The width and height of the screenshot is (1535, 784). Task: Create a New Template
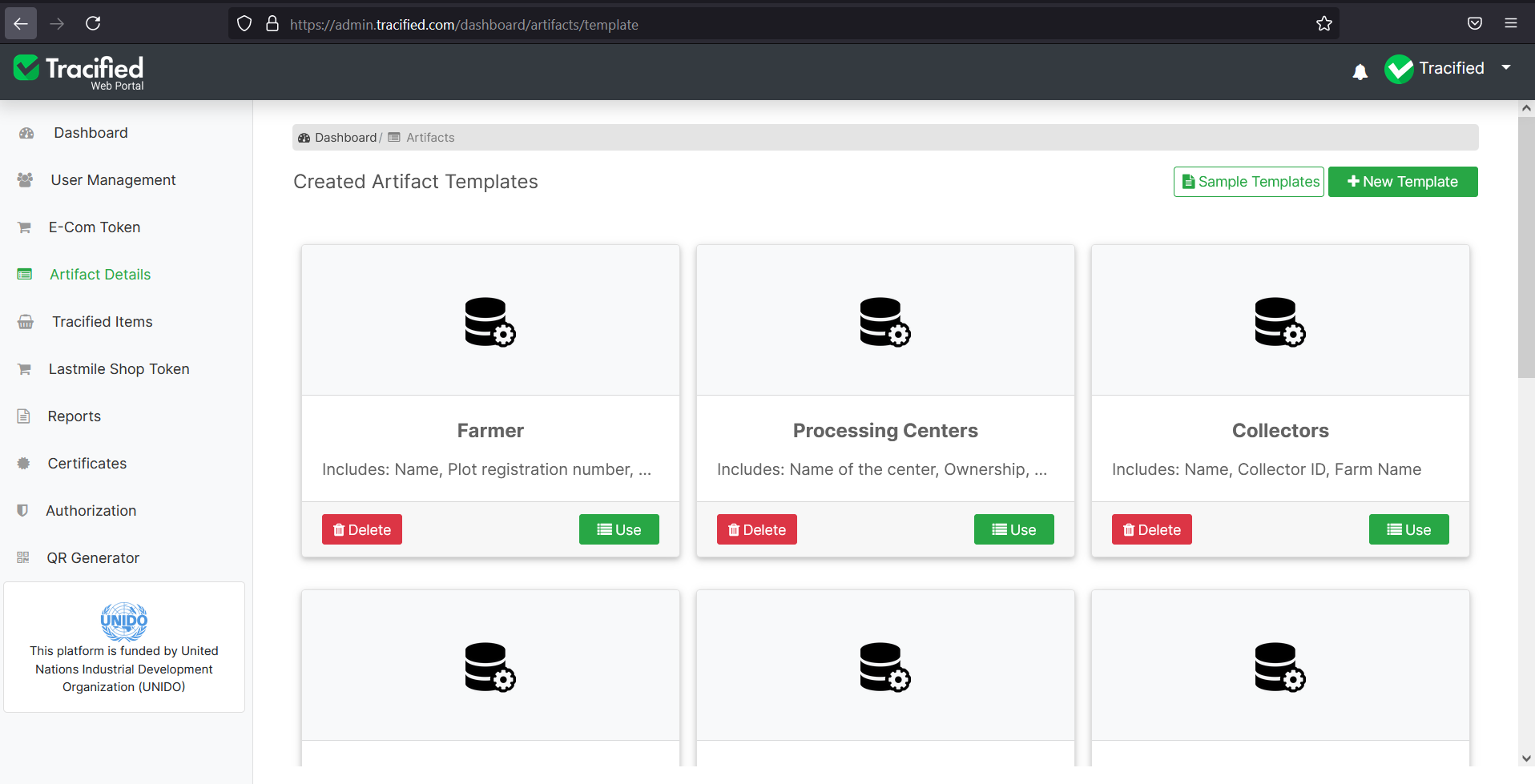pos(1403,182)
